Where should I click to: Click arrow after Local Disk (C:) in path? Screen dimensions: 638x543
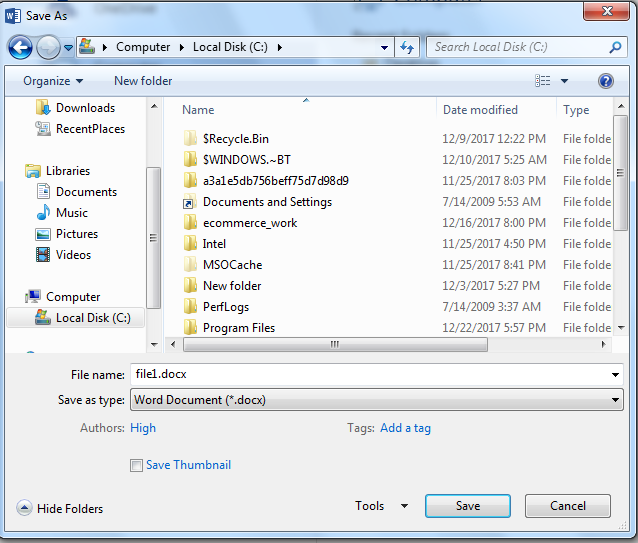(x=280, y=48)
